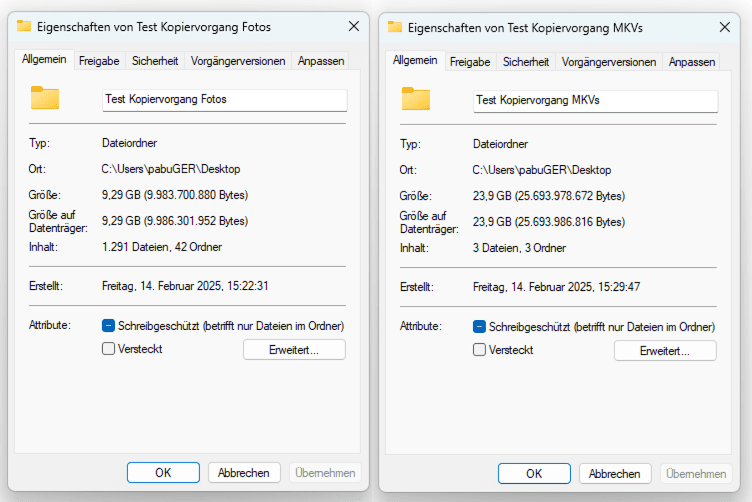Open Freigabe tab in Fotos dialog
The width and height of the screenshot is (752, 502).
(99, 61)
